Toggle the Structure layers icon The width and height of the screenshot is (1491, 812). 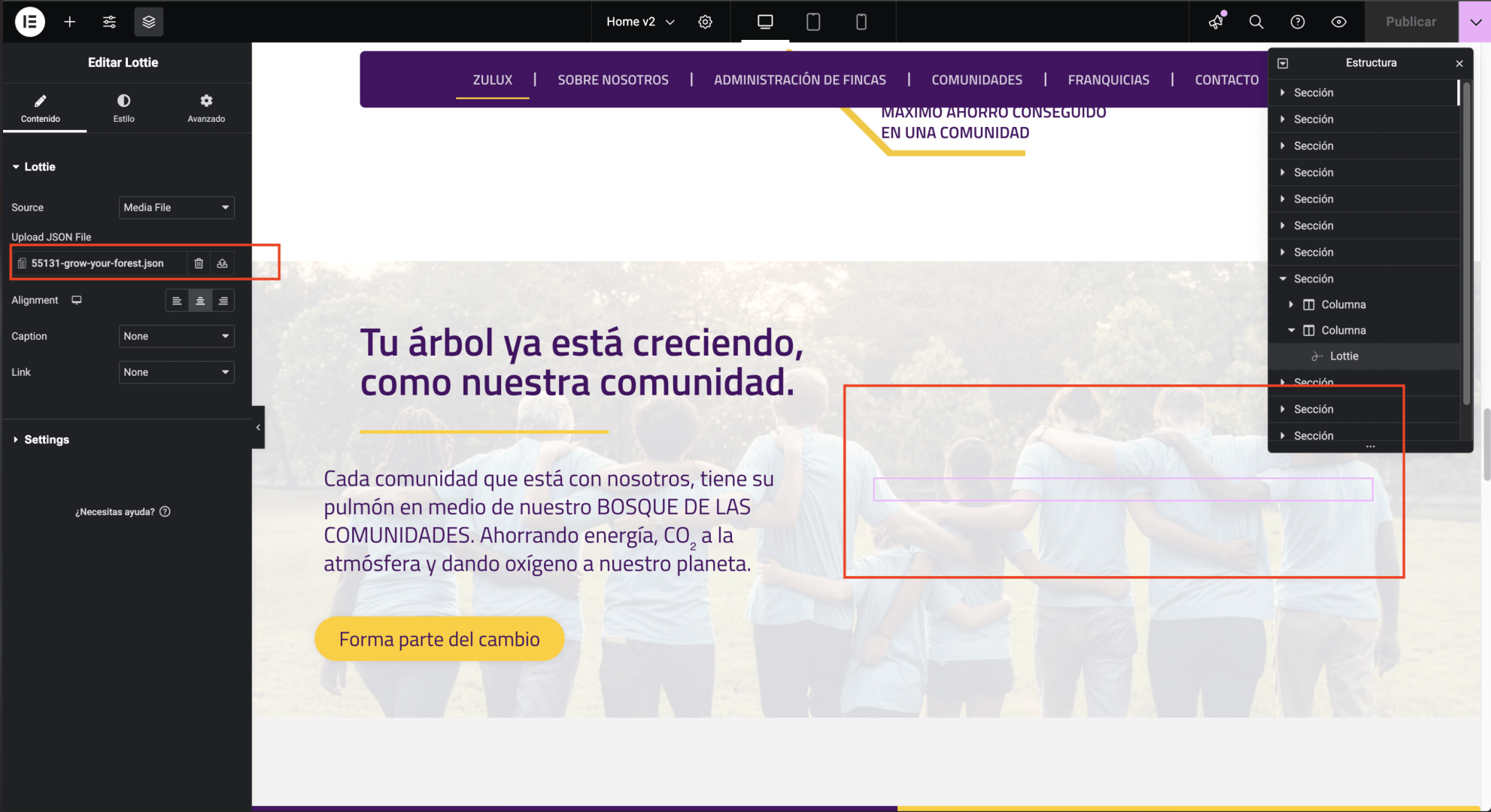[x=149, y=22]
